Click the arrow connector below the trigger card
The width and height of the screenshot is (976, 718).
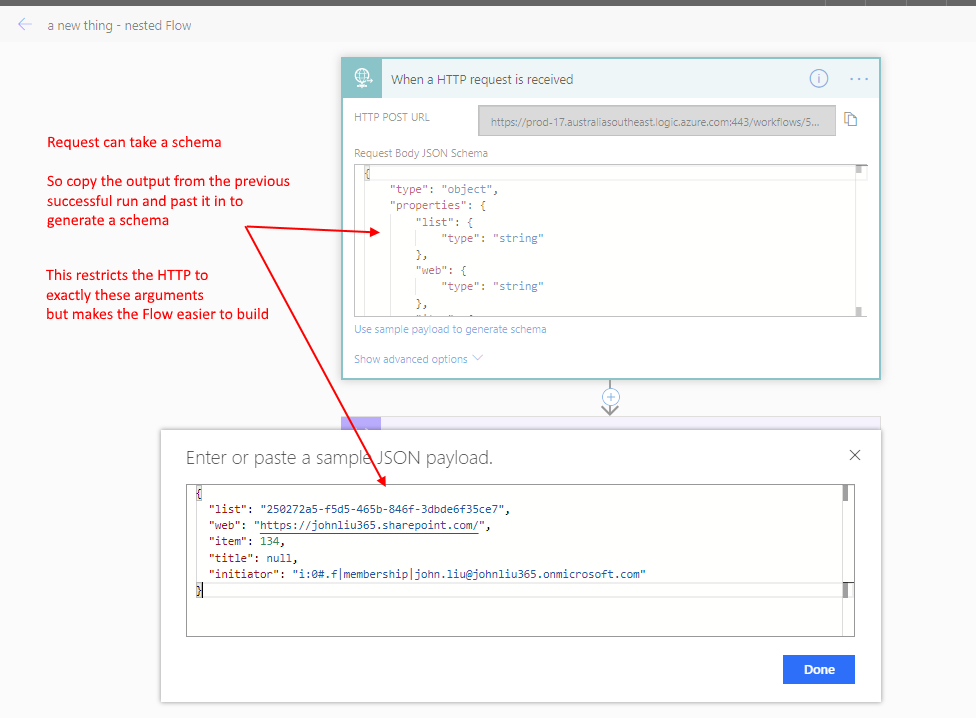[x=610, y=410]
